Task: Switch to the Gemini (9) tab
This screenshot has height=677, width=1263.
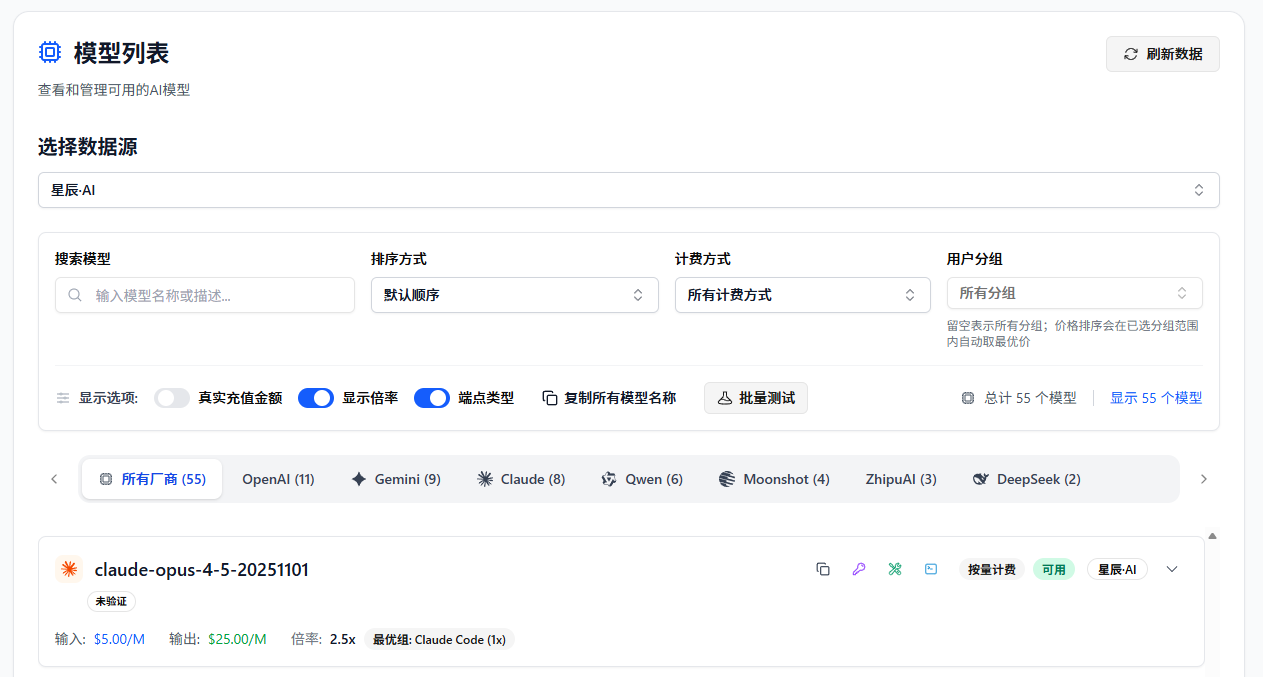Action: click(396, 479)
